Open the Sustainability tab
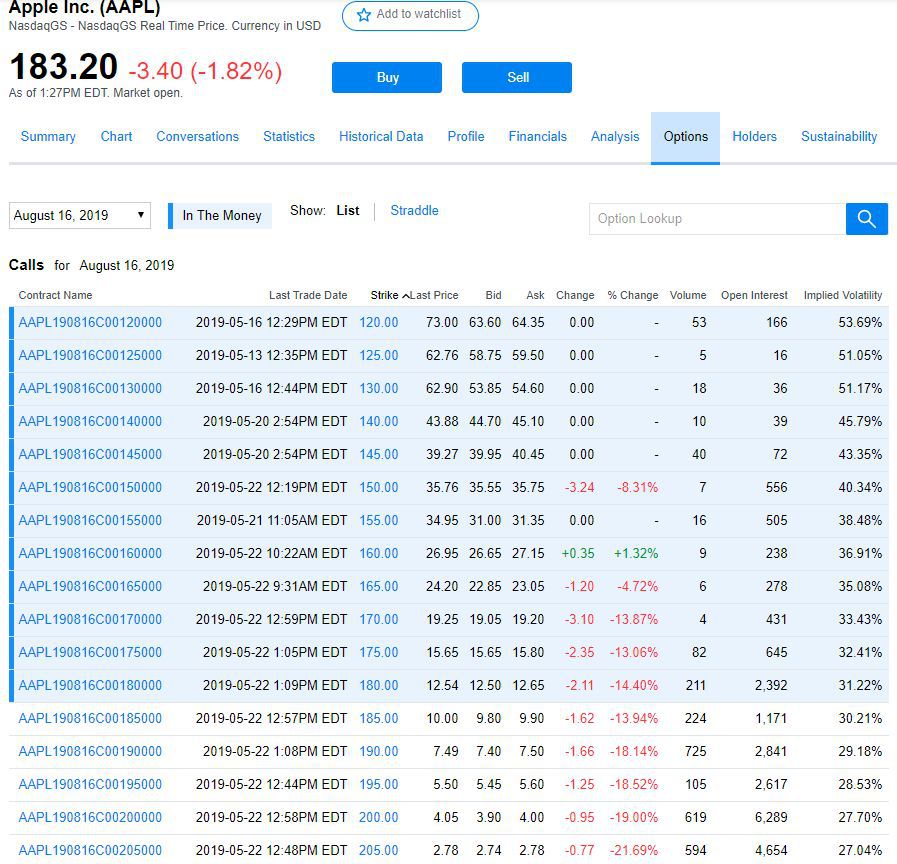897x864 pixels. click(x=839, y=137)
